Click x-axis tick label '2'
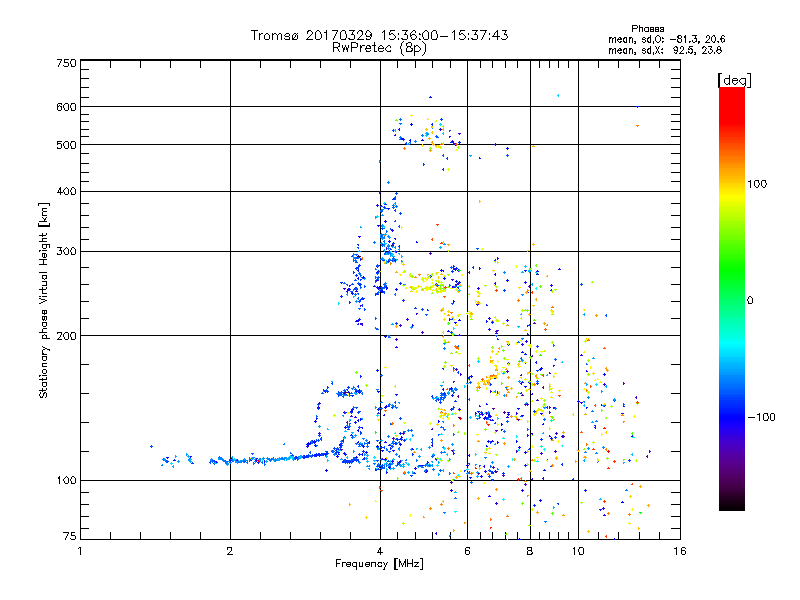Image resolution: width=800 pixels, height=600 pixels. click(x=230, y=551)
